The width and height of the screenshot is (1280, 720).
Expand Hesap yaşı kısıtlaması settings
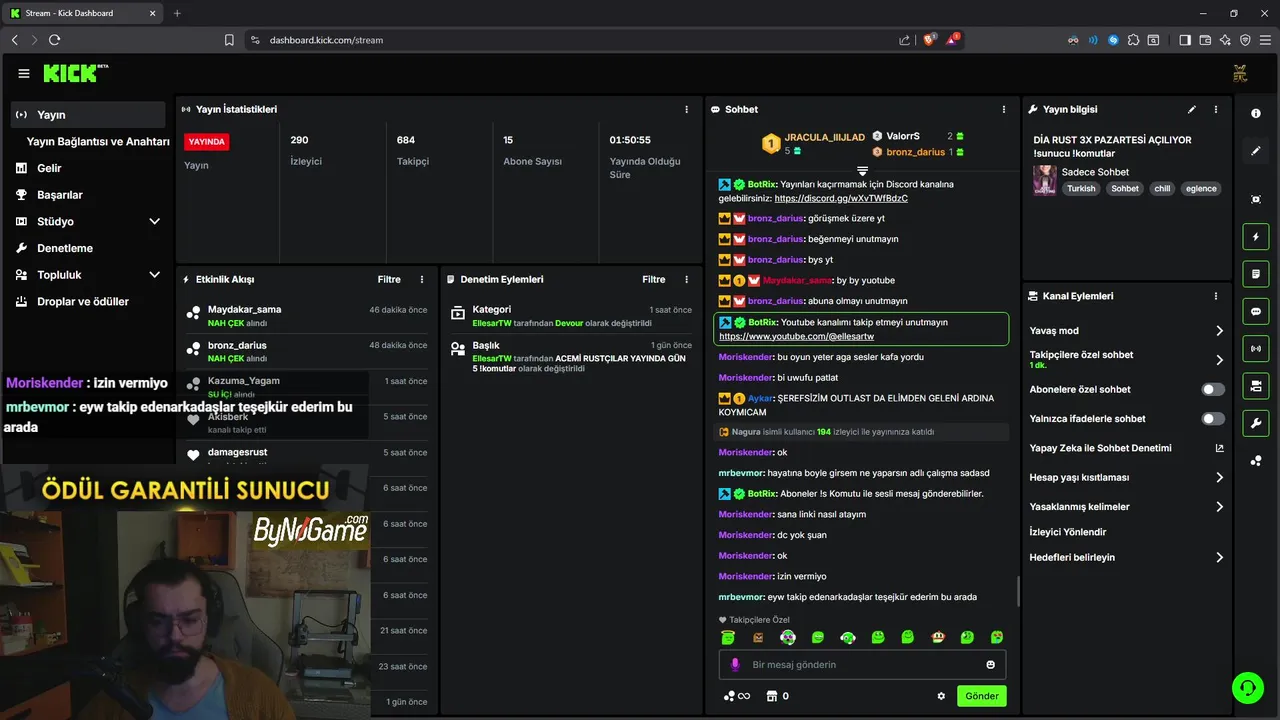coord(1126,477)
